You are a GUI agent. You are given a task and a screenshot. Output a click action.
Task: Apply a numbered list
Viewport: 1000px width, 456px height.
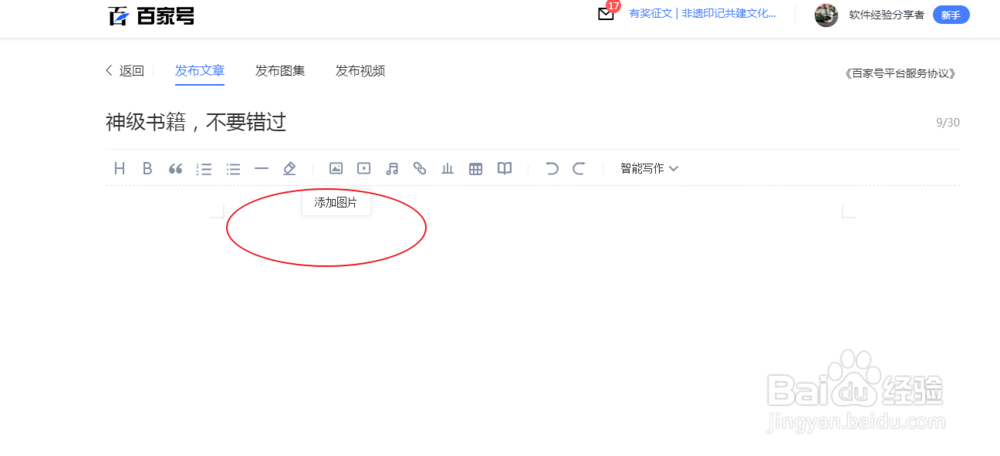pyautogui.click(x=204, y=169)
